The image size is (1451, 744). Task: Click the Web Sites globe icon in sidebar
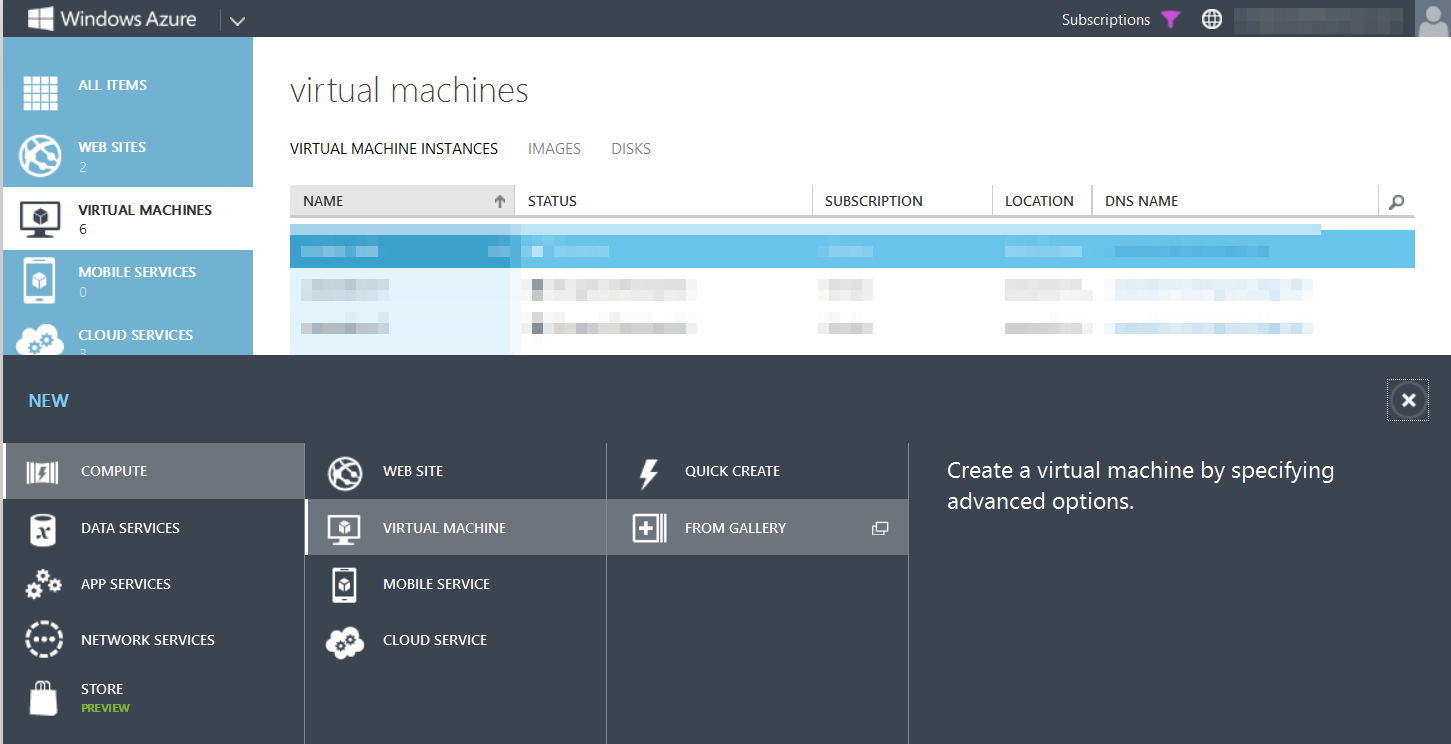[x=40, y=155]
